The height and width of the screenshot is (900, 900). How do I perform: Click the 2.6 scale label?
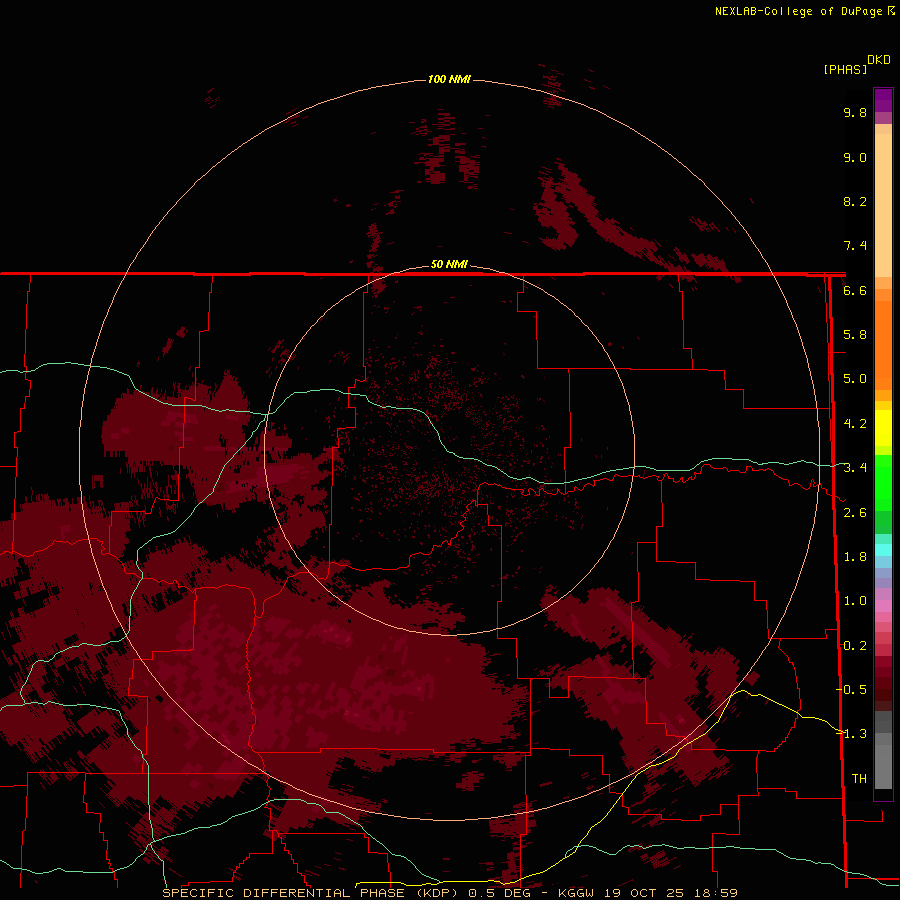pos(855,513)
